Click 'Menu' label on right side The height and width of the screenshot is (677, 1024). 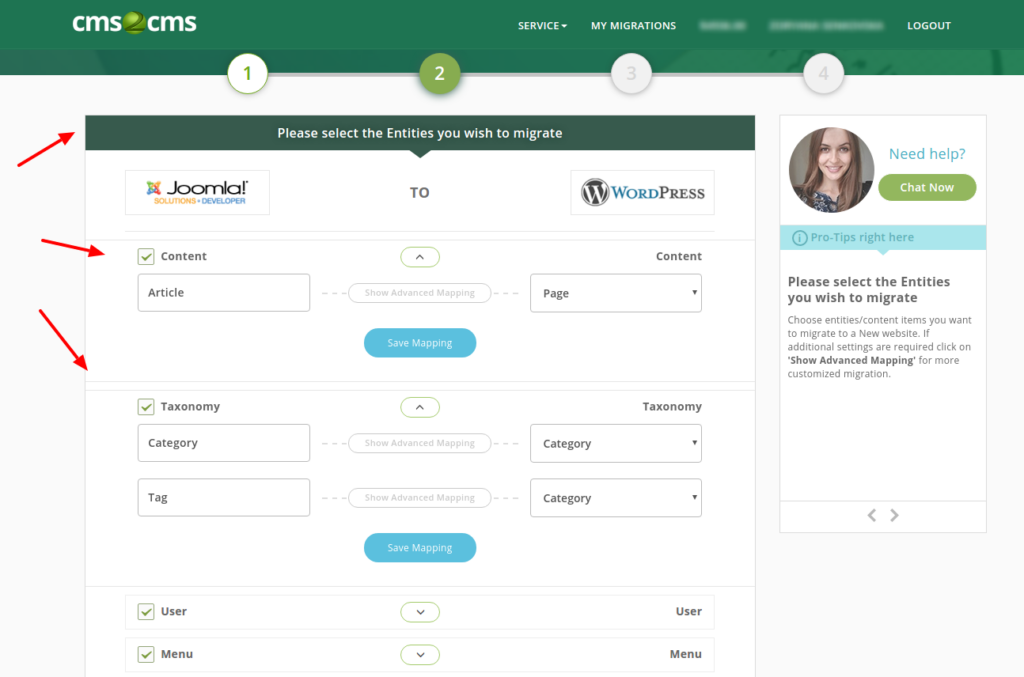(686, 654)
